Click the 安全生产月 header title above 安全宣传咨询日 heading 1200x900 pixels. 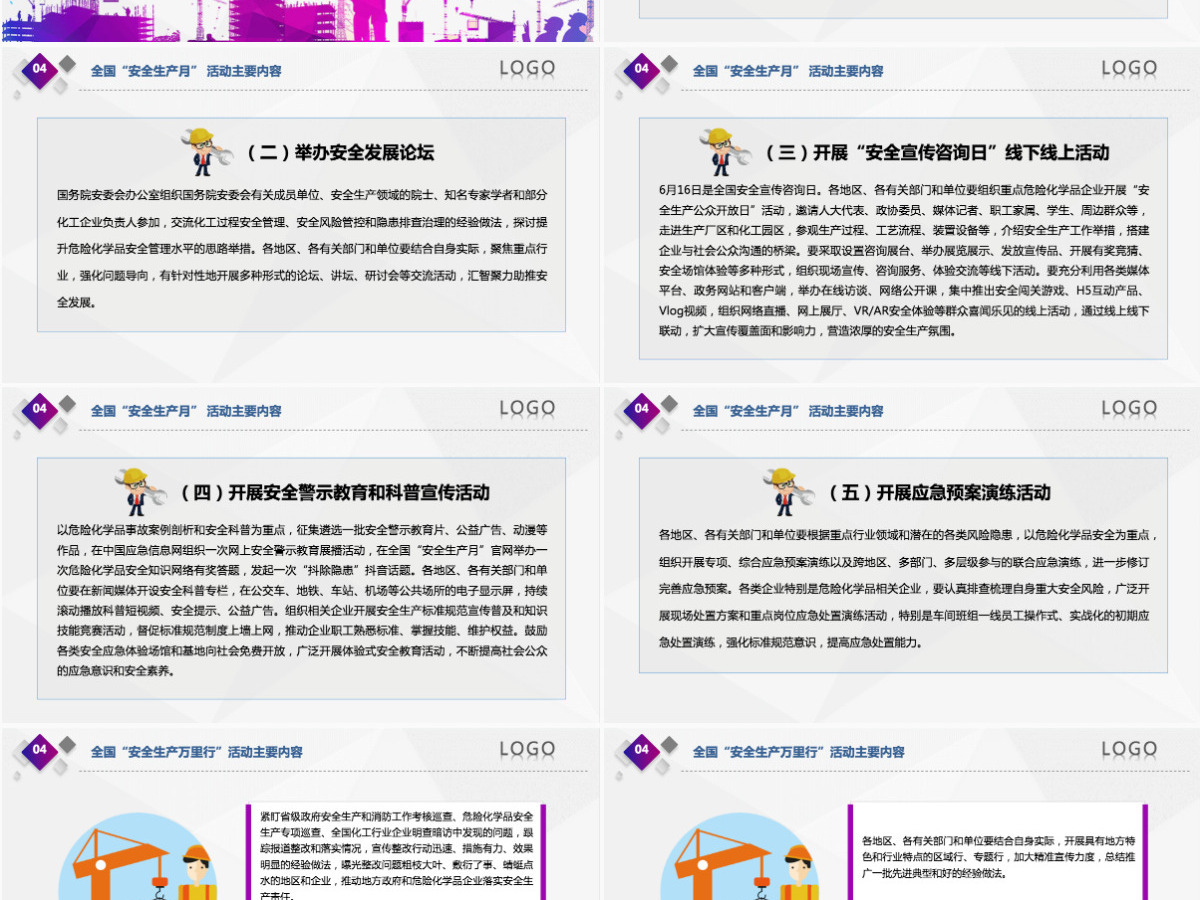(788, 71)
